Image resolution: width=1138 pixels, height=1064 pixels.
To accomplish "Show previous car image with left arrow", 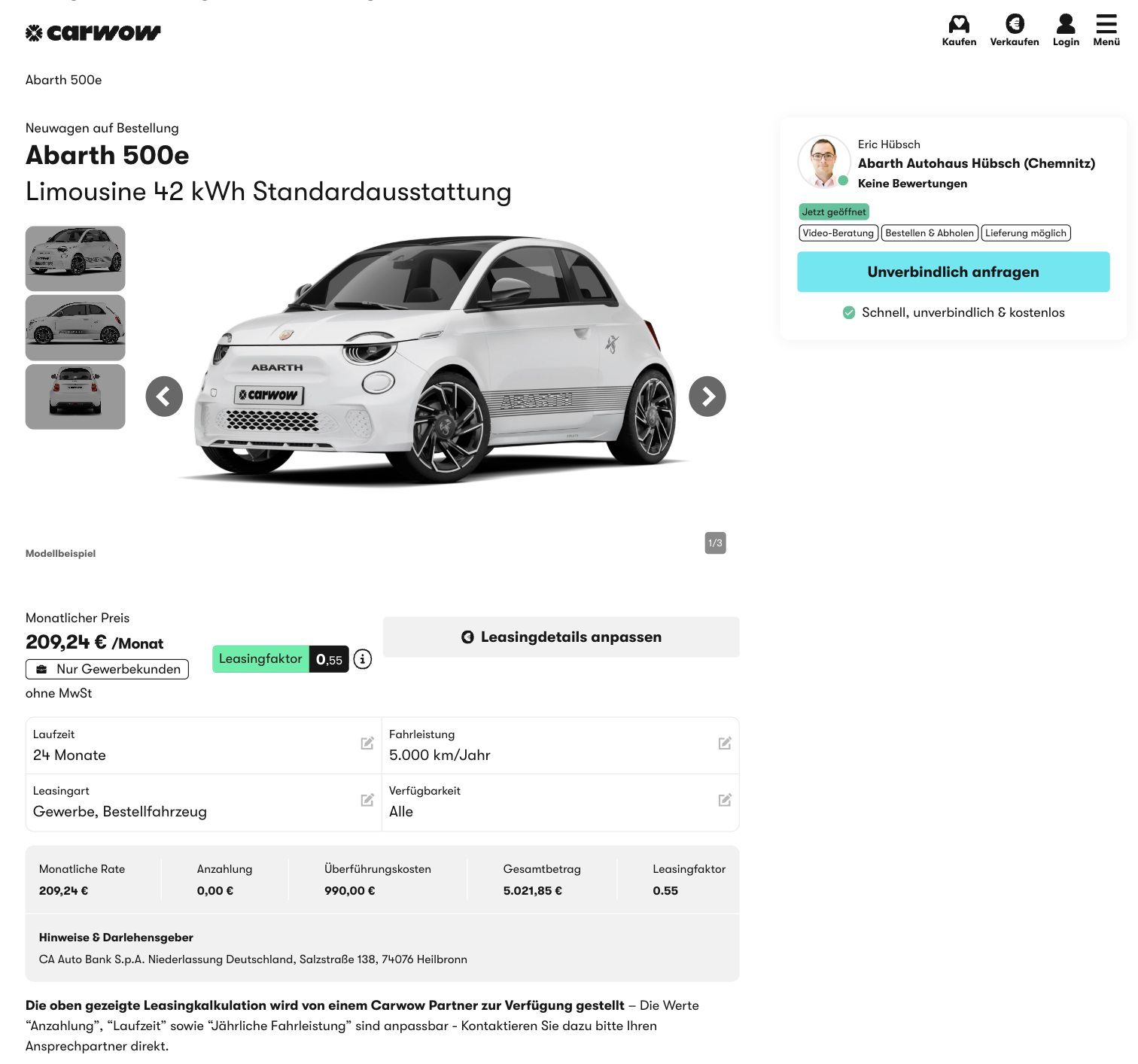I will (x=164, y=397).
